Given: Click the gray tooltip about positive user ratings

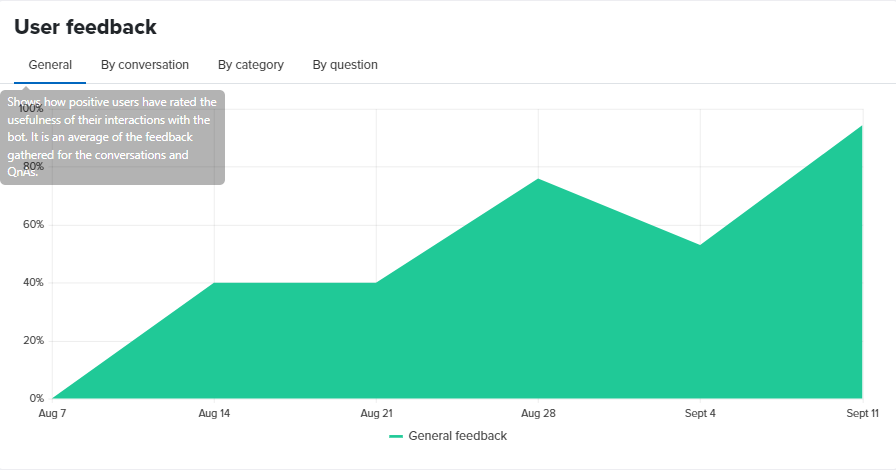Looking at the screenshot, I should point(113,137).
